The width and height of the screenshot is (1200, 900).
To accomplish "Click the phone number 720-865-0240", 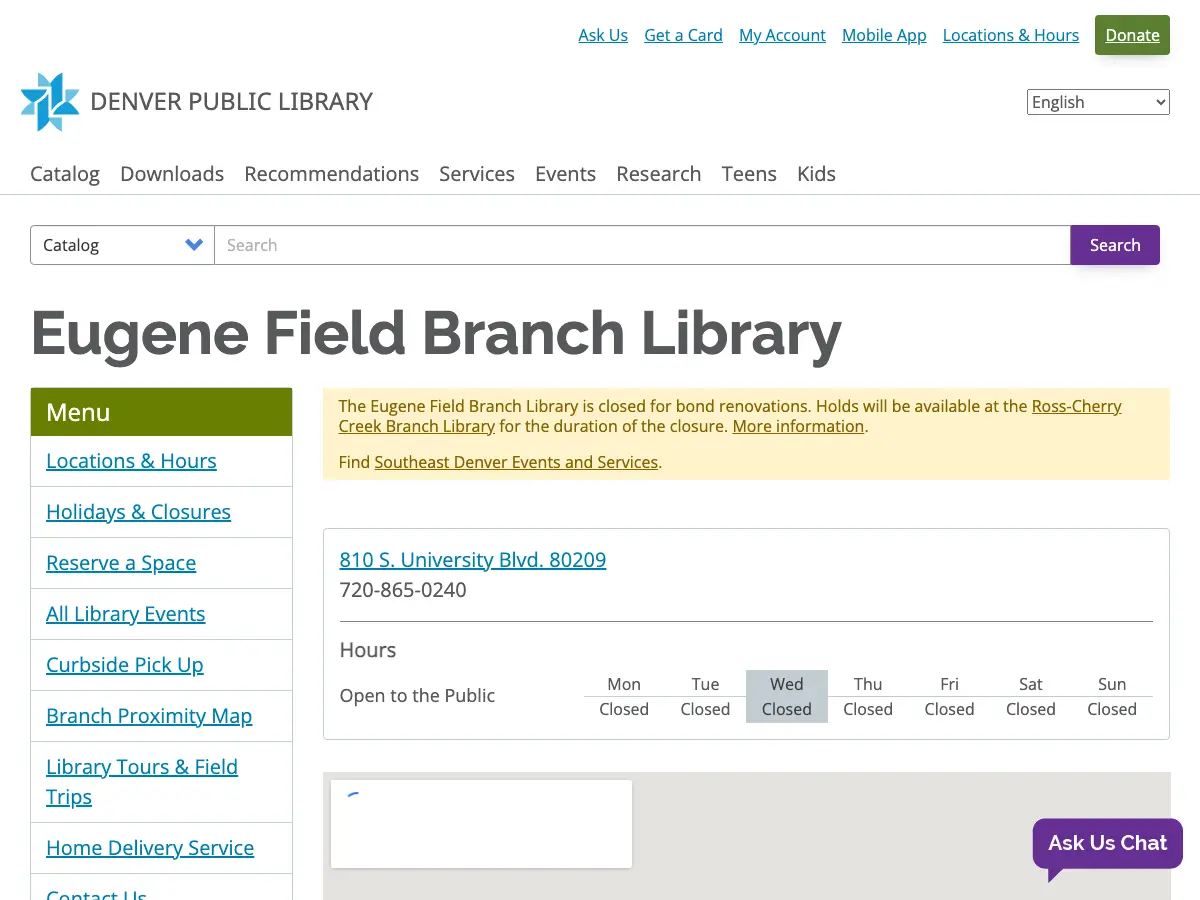I will (403, 590).
